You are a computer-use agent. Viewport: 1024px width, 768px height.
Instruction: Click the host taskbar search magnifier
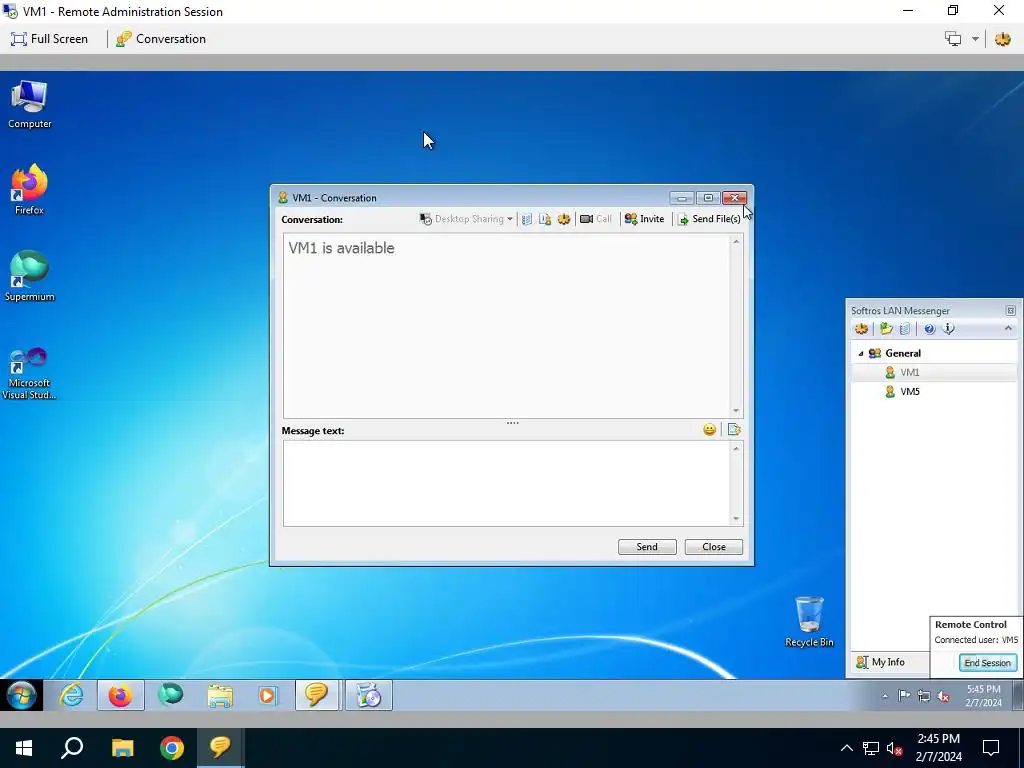point(72,748)
